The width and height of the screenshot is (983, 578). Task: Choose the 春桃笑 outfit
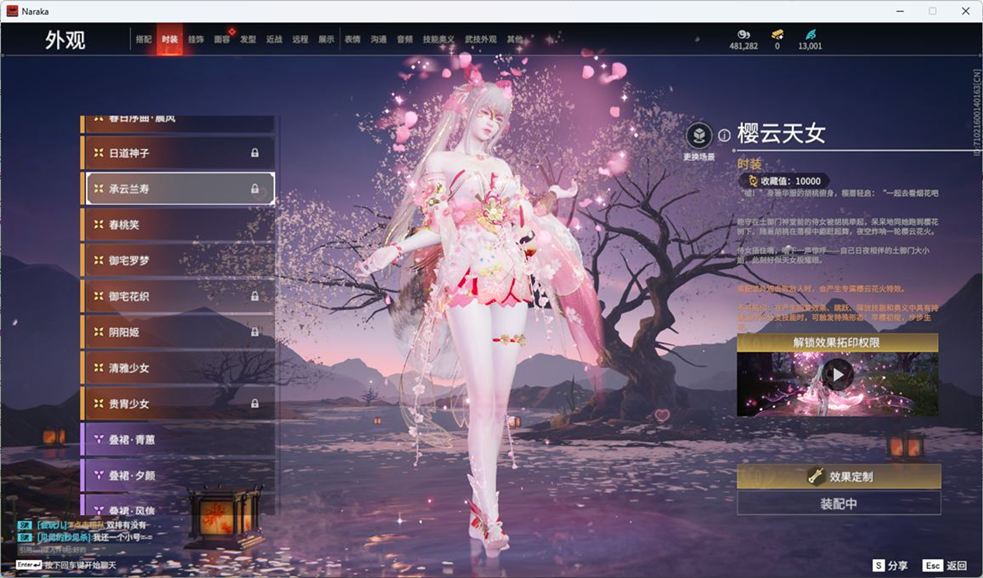(179, 224)
